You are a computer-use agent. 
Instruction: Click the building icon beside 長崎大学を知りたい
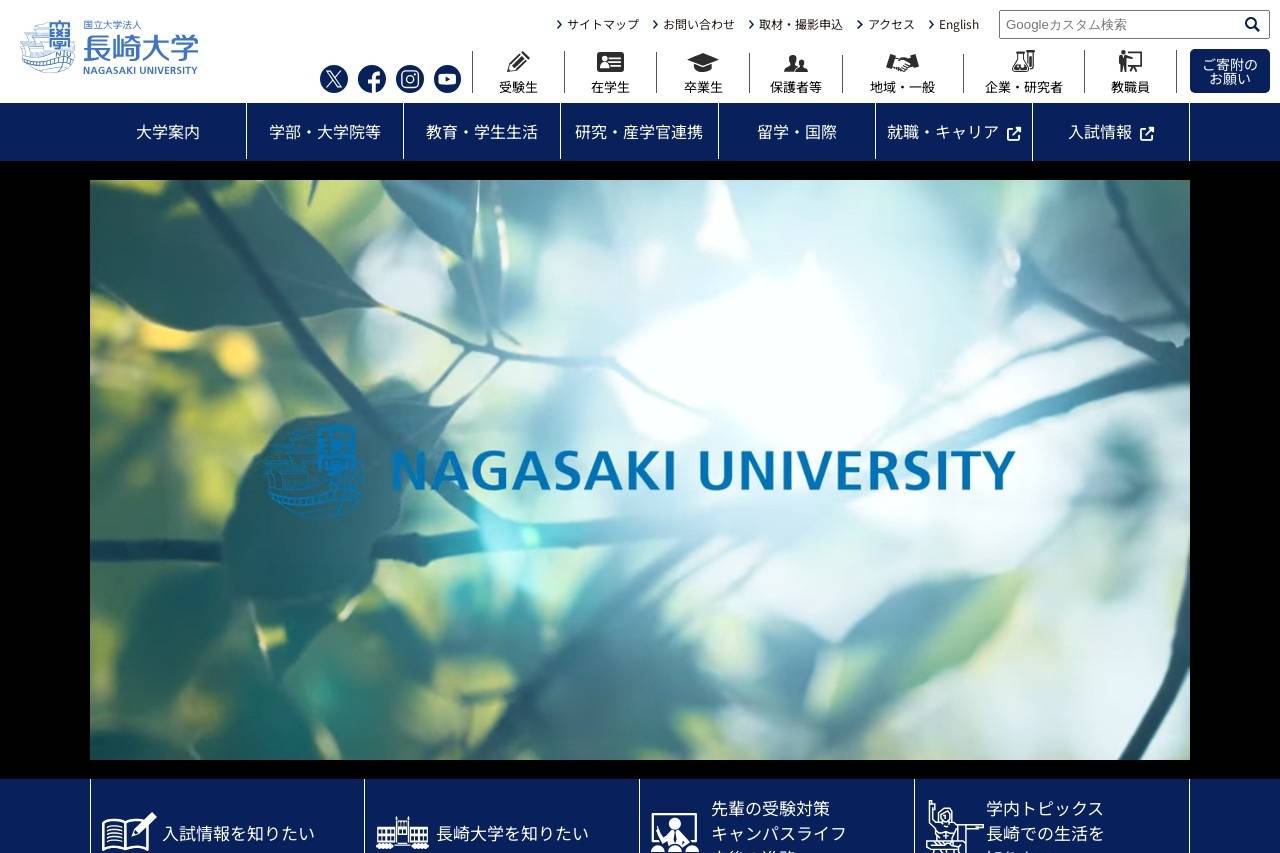(402, 833)
